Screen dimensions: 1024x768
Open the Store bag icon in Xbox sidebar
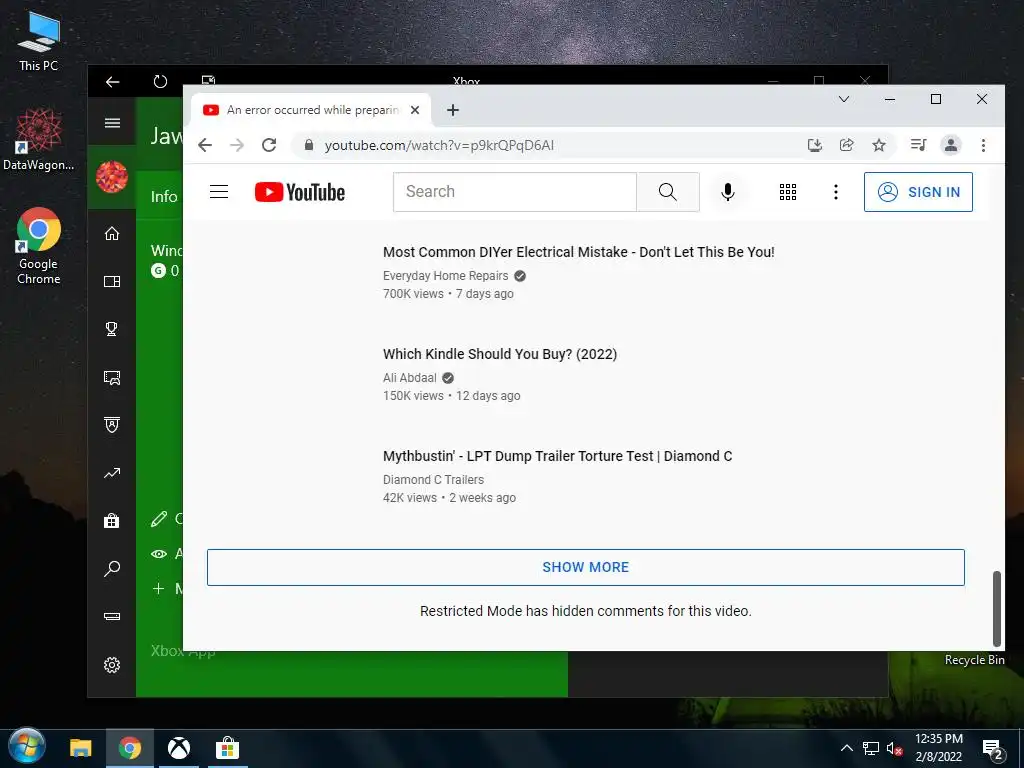click(112, 521)
